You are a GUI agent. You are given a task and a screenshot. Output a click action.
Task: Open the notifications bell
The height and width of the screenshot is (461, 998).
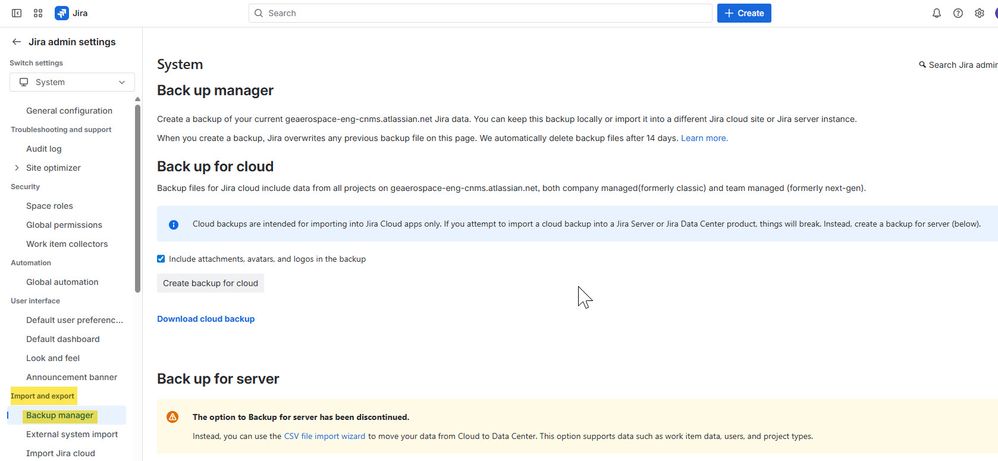[936, 13]
